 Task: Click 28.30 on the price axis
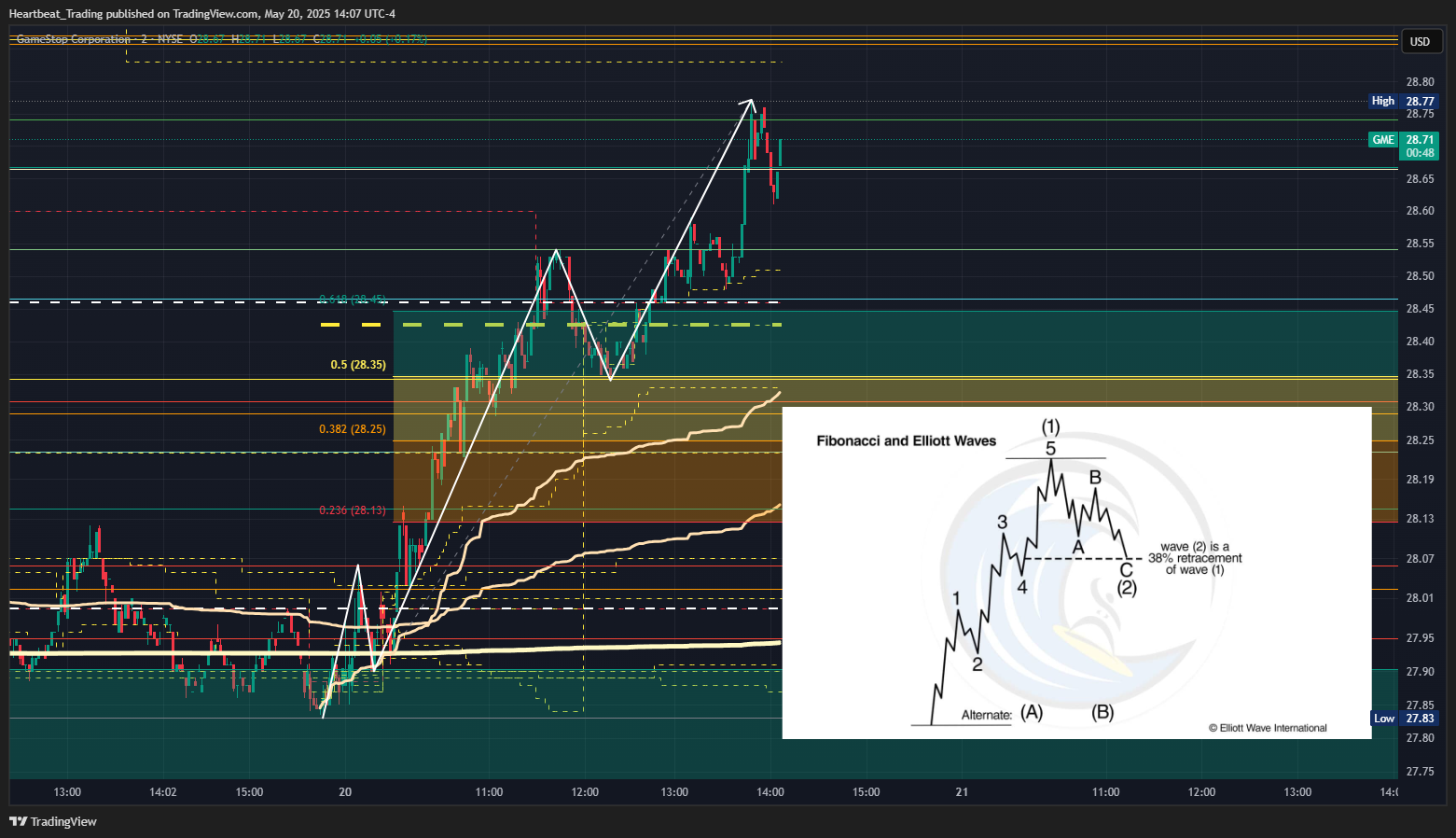pos(1420,407)
